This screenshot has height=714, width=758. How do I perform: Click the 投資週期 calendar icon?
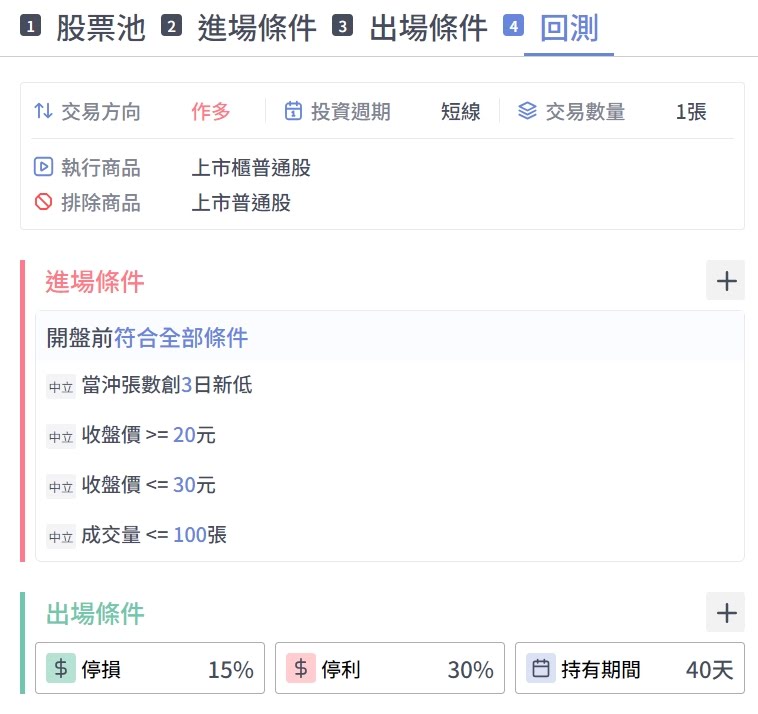[x=293, y=111]
